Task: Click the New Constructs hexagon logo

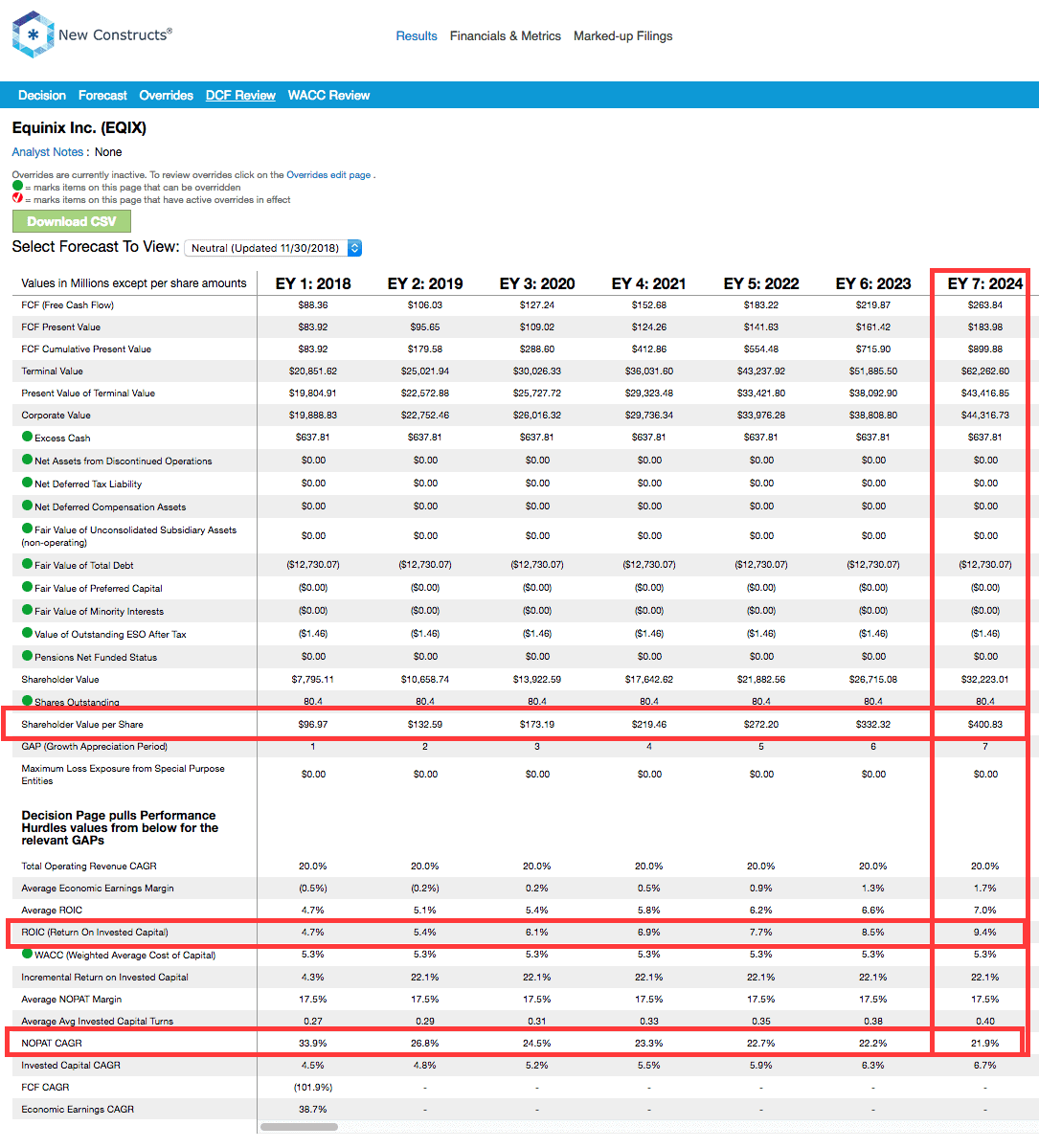Action: tap(33, 34)
